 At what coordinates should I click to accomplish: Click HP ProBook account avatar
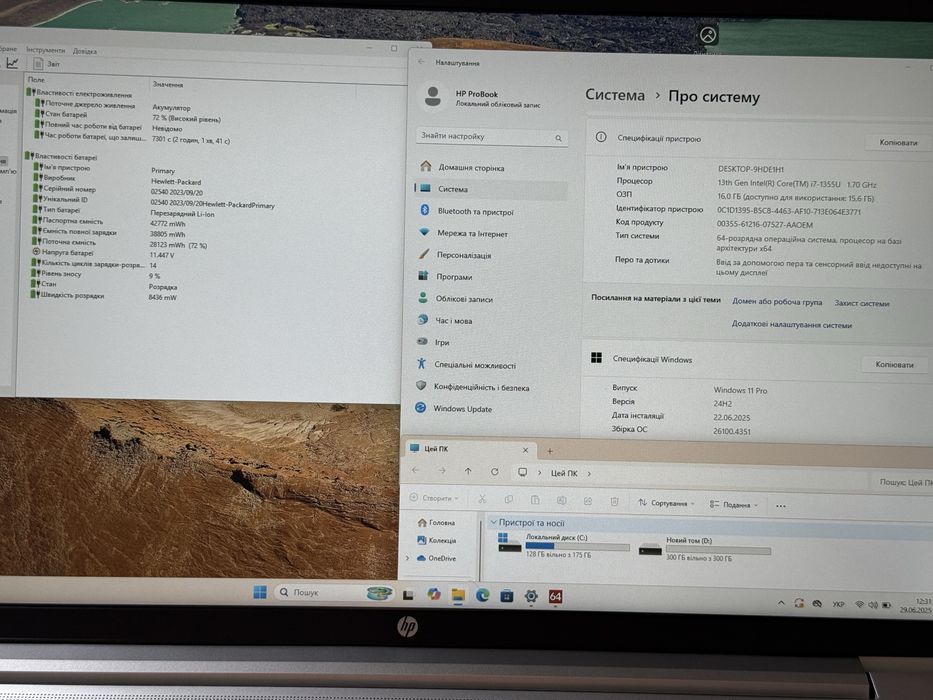(x=433, y=96)
